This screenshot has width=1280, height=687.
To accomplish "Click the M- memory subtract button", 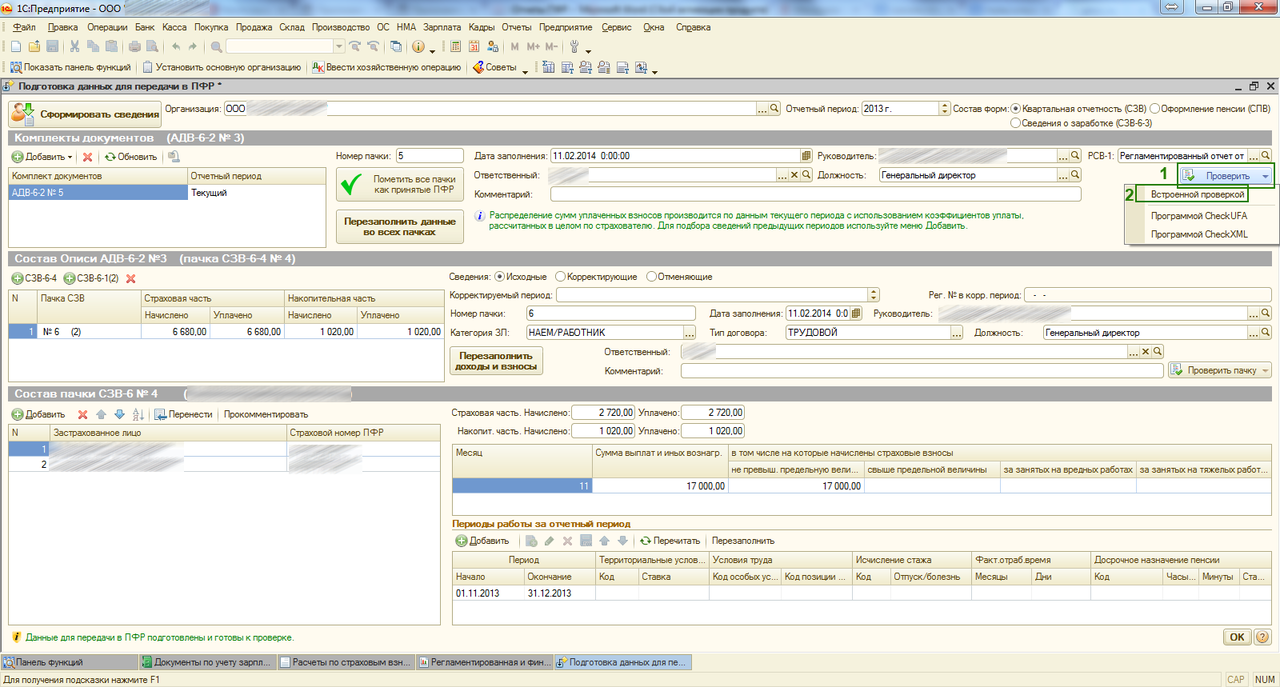I will click(552, 47).
